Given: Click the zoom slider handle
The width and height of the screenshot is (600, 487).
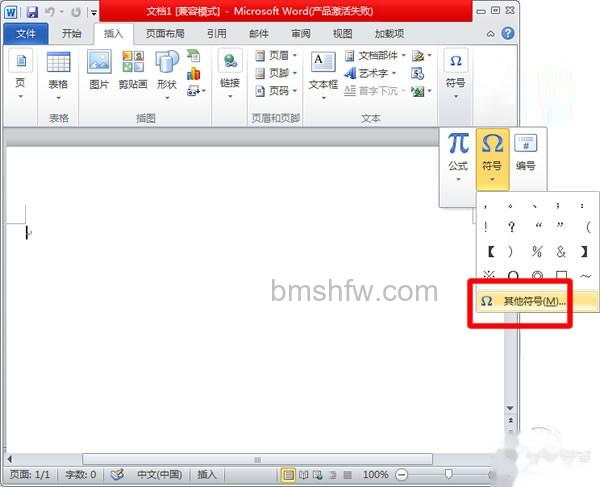Looking at the screenshot, I should pyautogui.click(x=448, y=475).
